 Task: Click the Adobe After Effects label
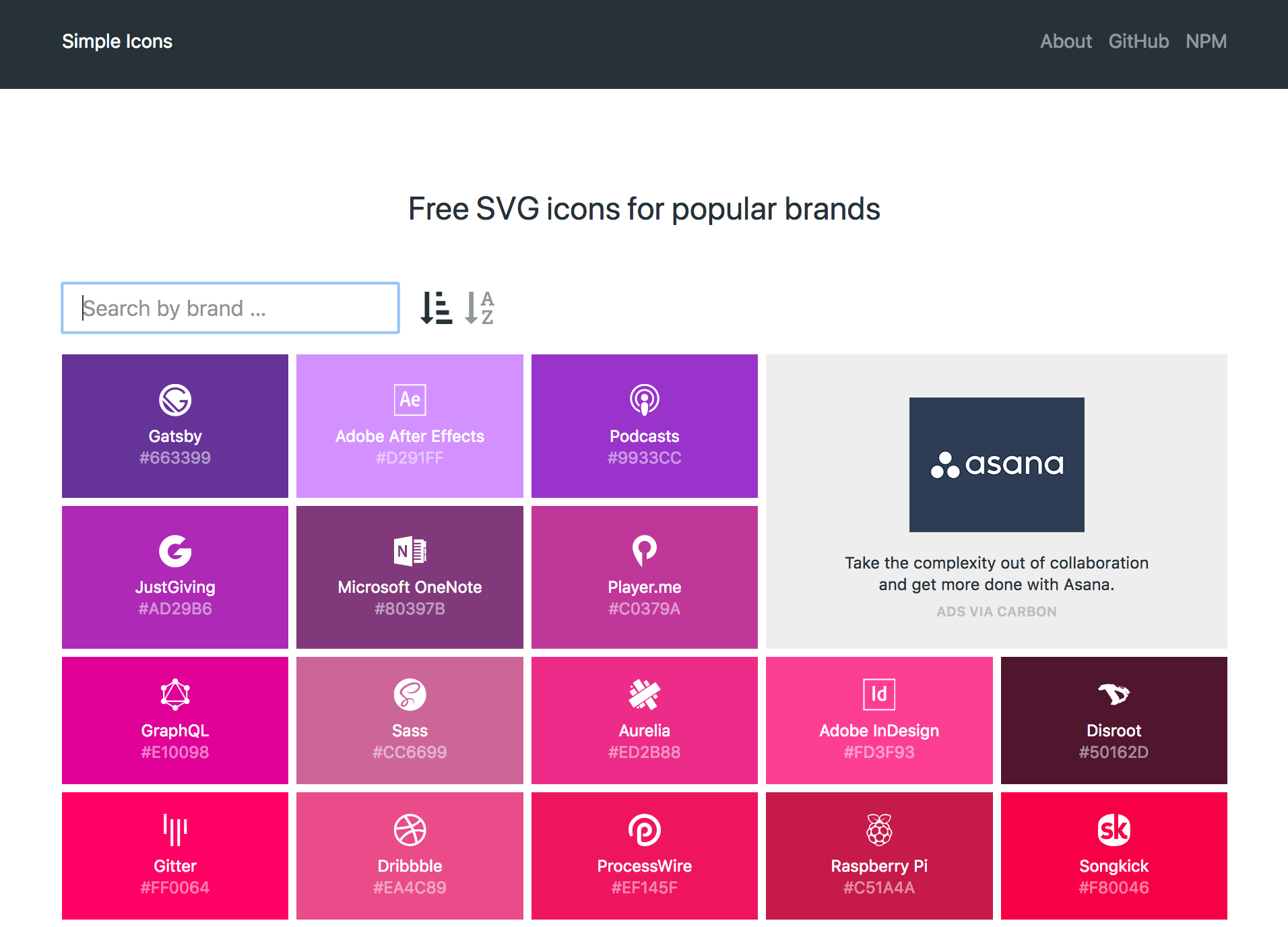pos(410,437)
